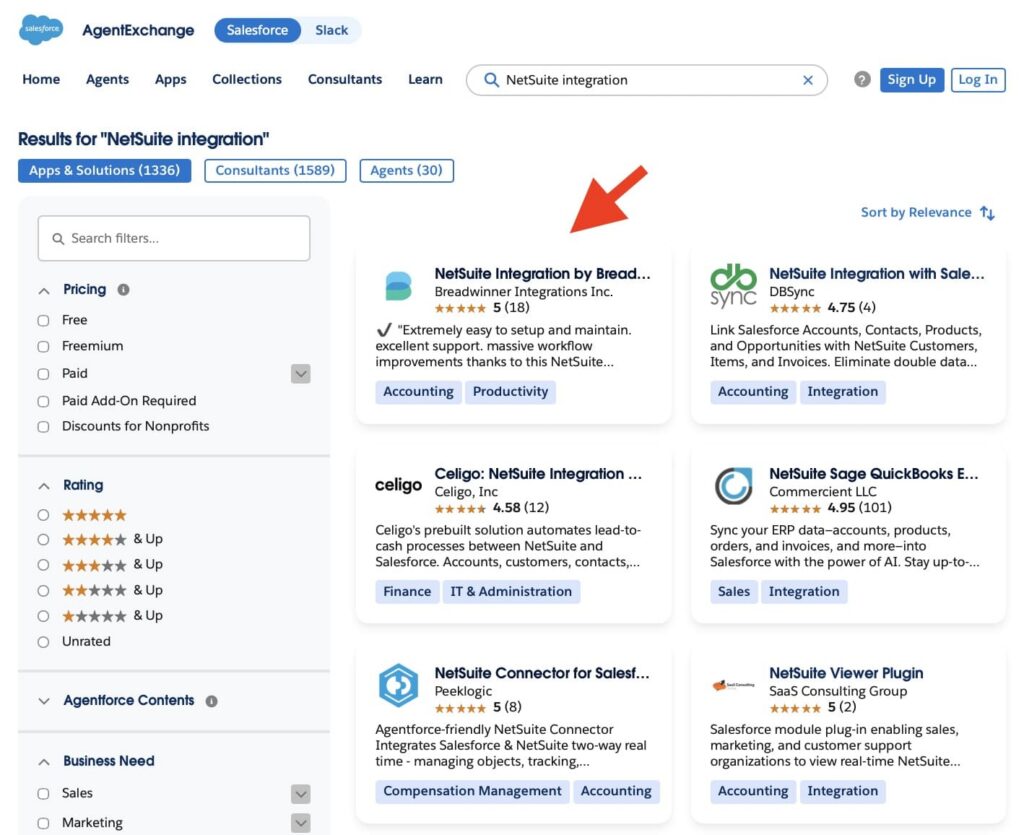Select the three stars & Up rating

43,565
